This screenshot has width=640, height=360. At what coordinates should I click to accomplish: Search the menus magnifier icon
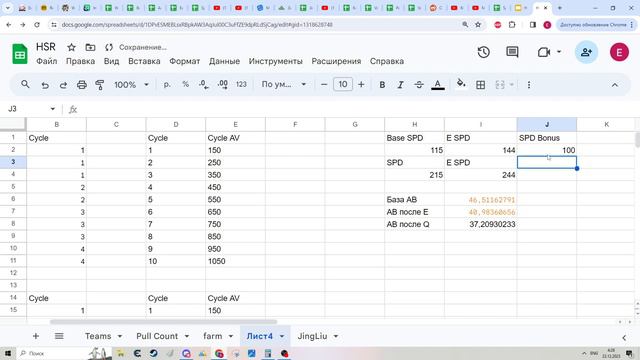click(x=25, y=84)
